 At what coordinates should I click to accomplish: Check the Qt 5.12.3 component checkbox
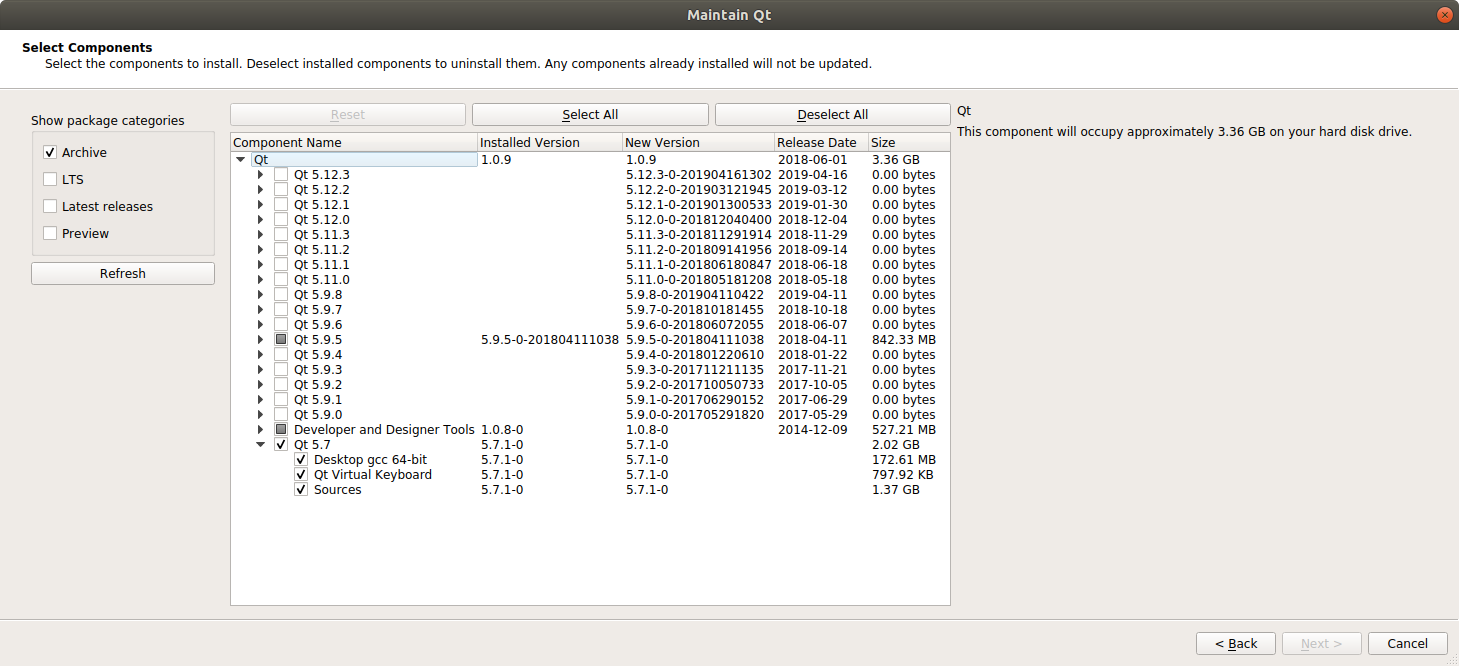281,175
